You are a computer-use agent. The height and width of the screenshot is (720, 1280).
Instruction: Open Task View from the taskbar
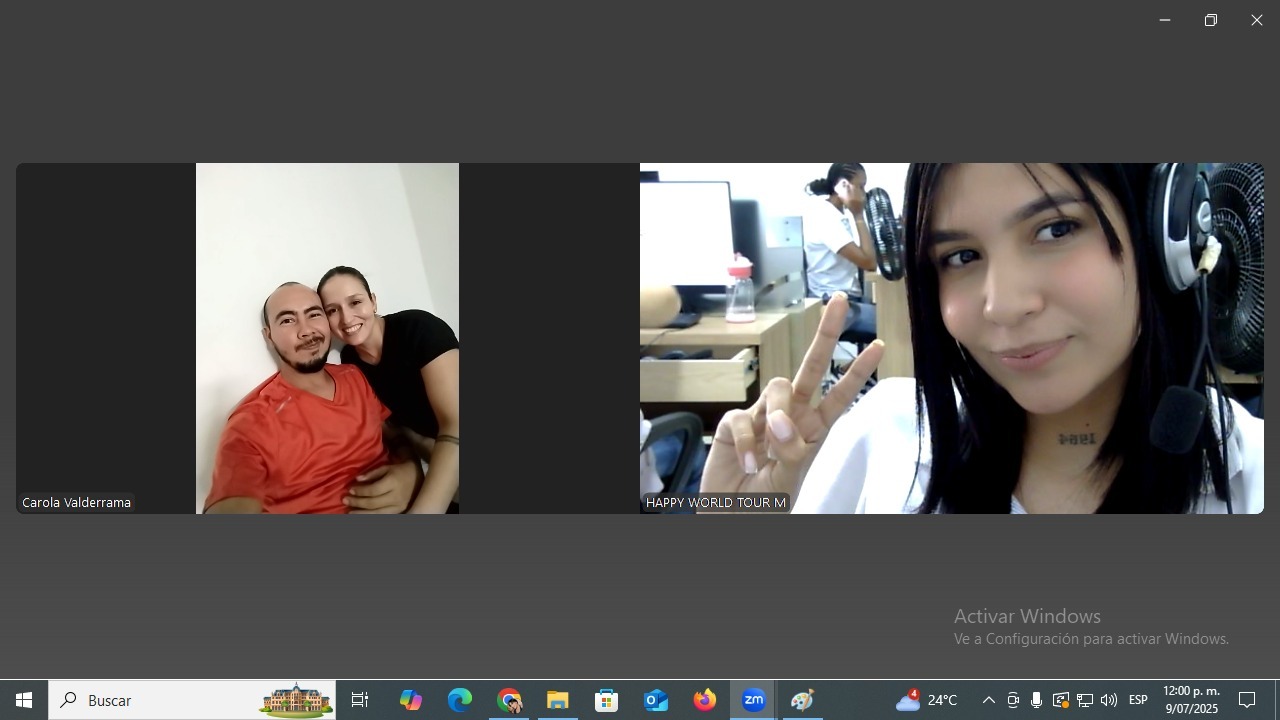(x=360, y=700)
